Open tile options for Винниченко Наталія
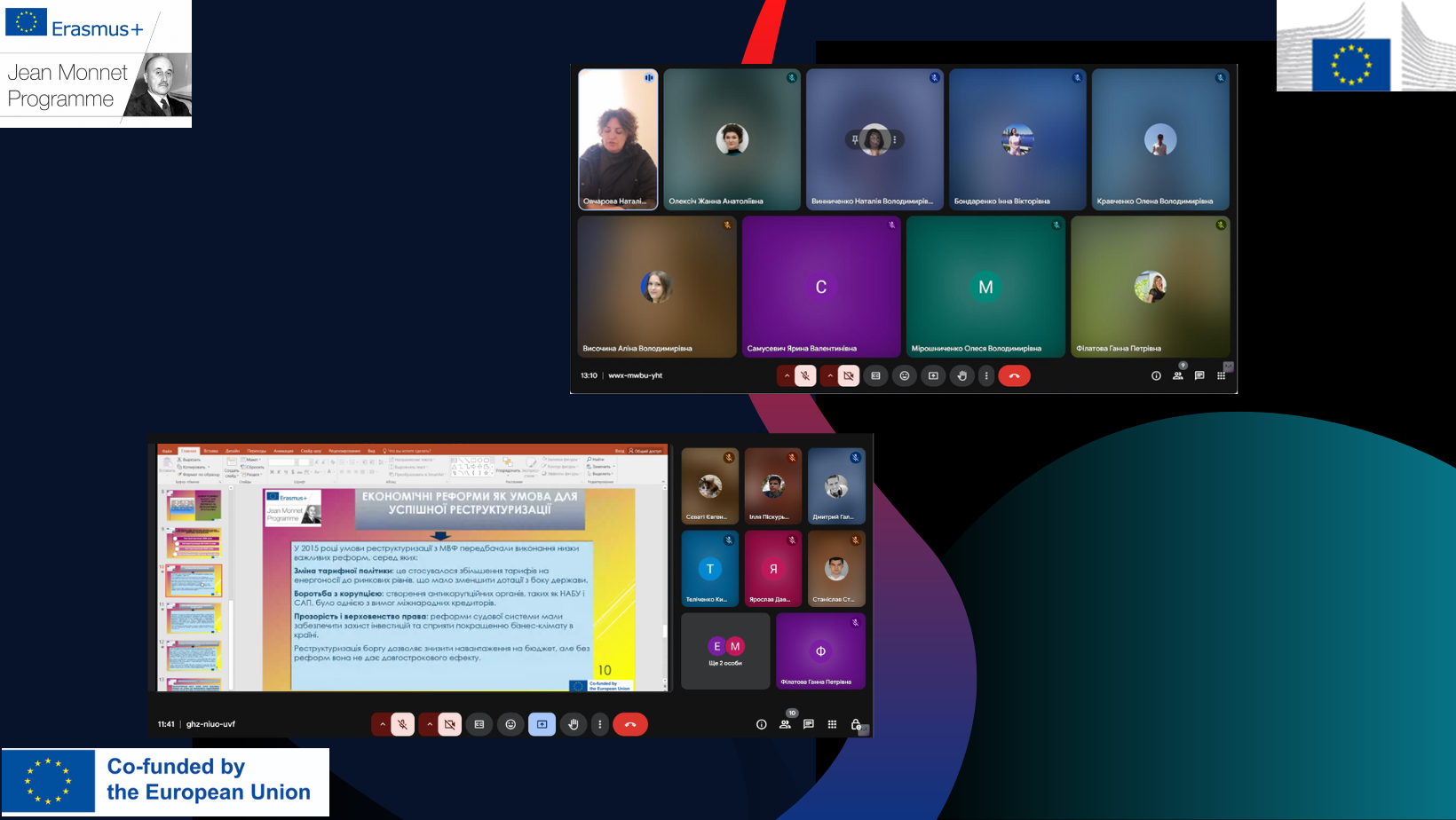The height and width of the screenshot is (820, 1456). [x=895, y=139]
